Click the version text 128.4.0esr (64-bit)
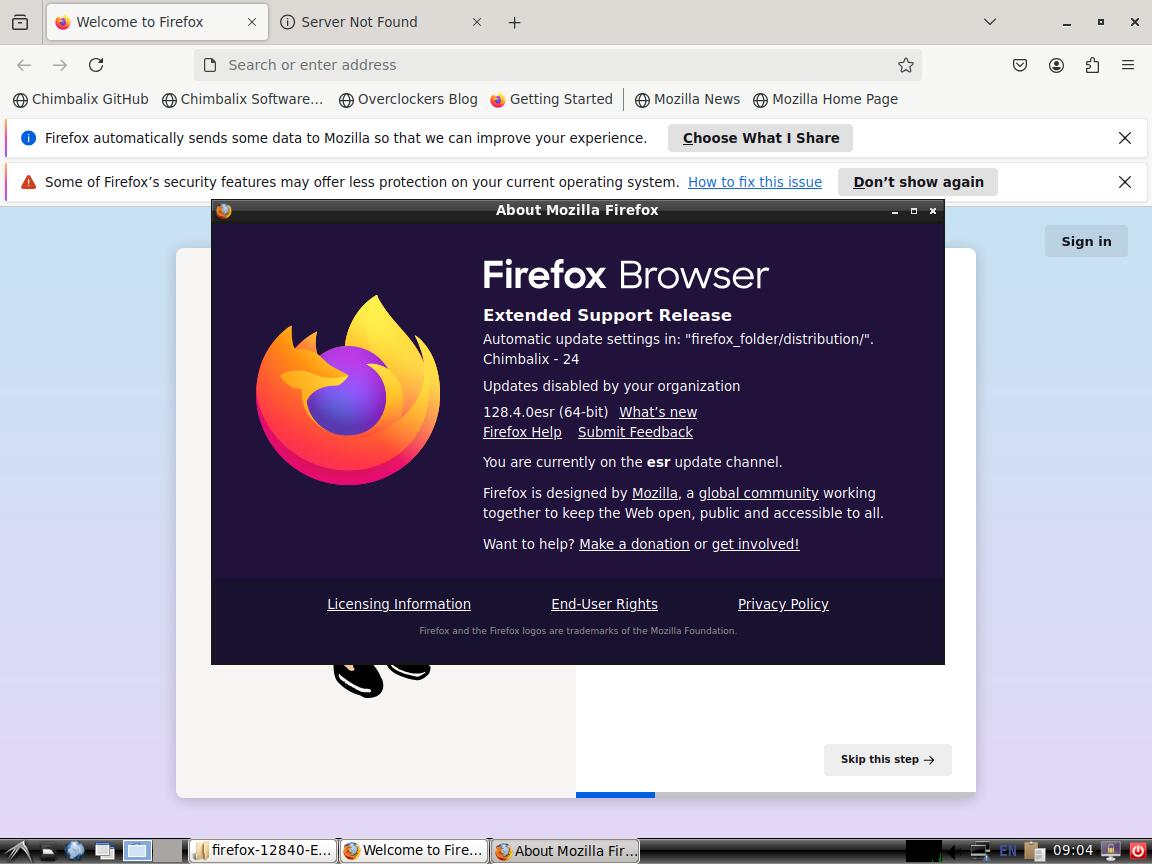This screenshot has width=1152, height=864. (545, 412)
